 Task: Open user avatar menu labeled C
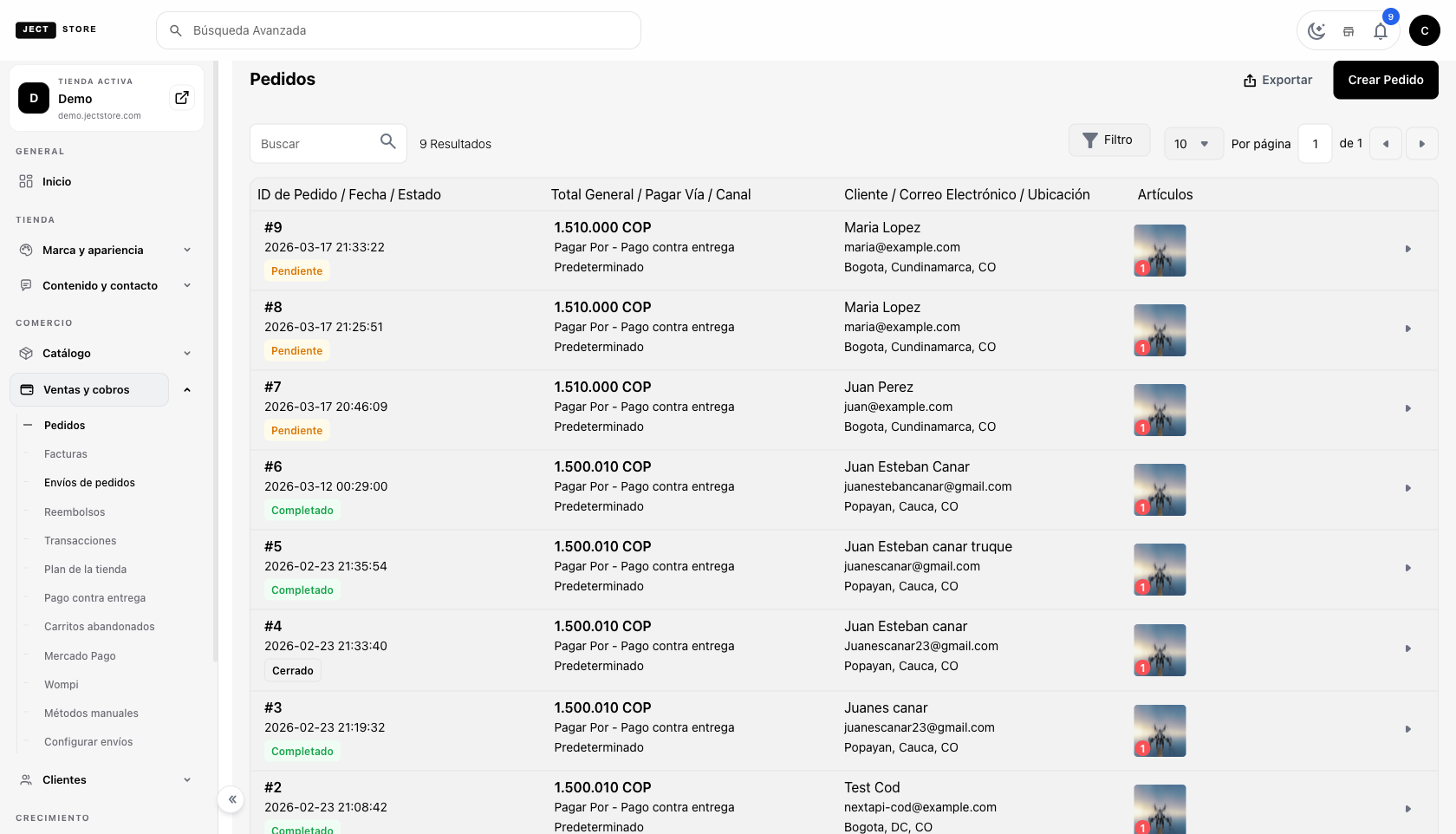point(1424,30)
